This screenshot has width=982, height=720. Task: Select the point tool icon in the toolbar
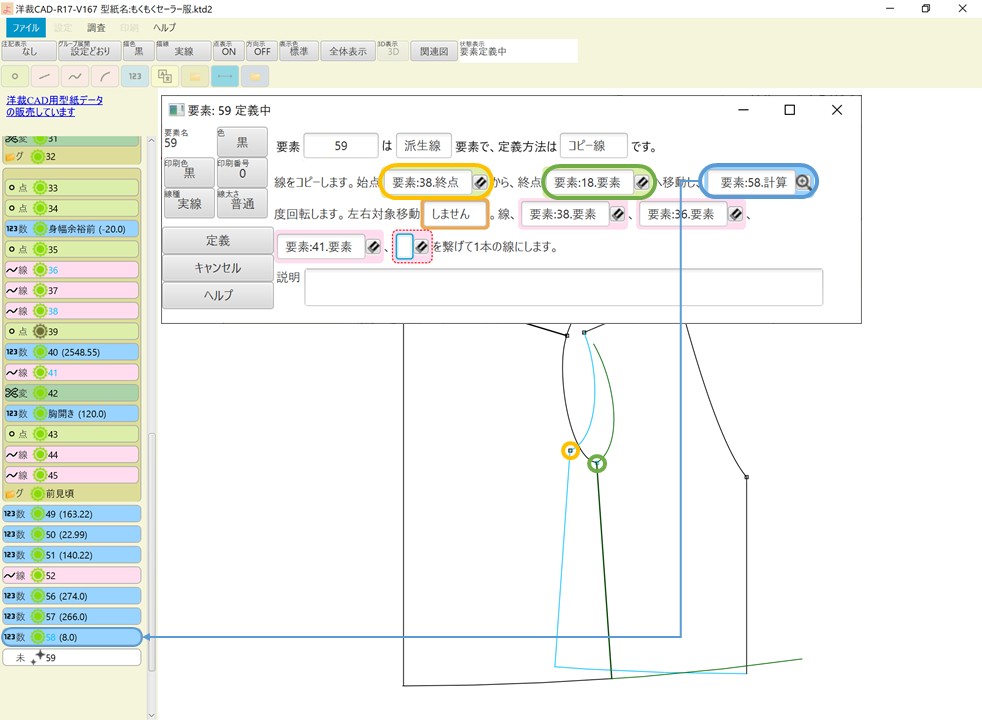[14, 76]
